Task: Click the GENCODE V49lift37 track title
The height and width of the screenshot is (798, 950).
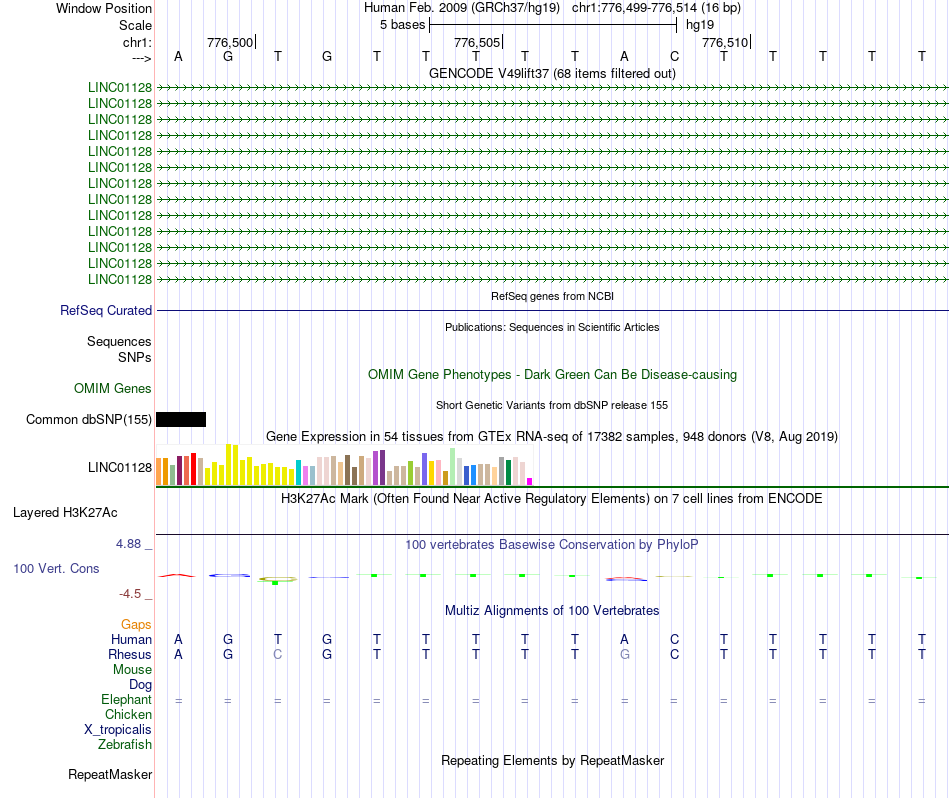Action: click(x=552, y=73)
